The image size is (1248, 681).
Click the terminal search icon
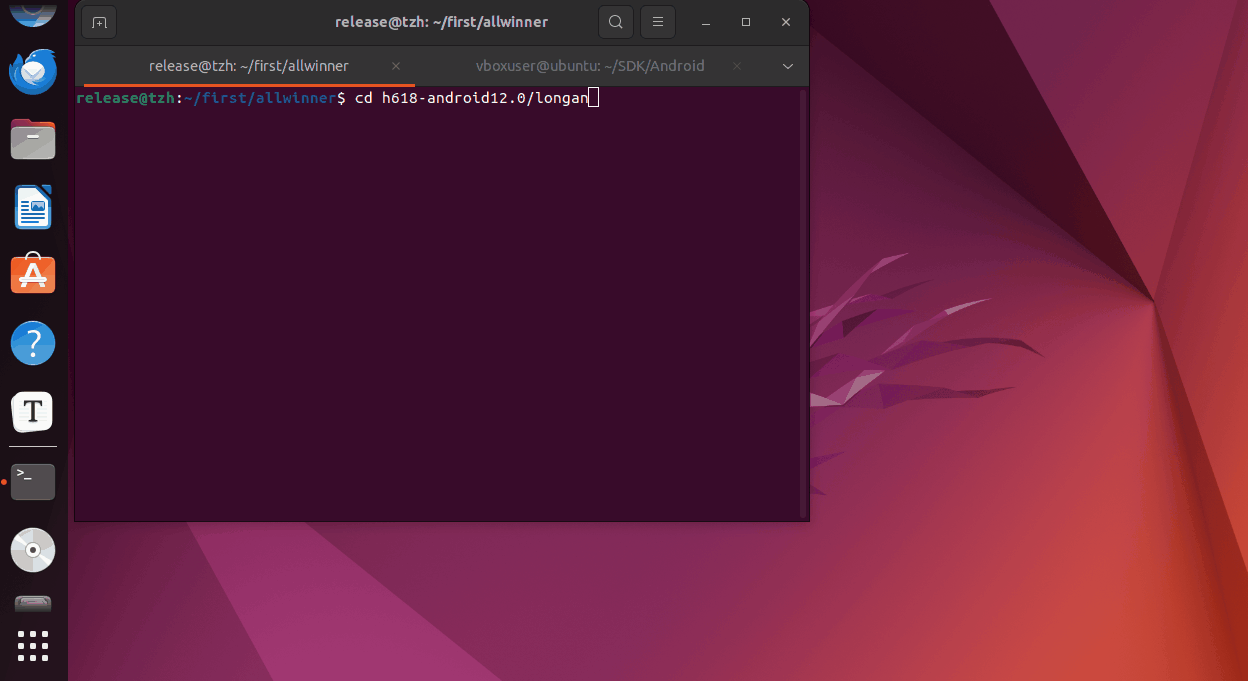pyautogui.click(x=616, y=22)
